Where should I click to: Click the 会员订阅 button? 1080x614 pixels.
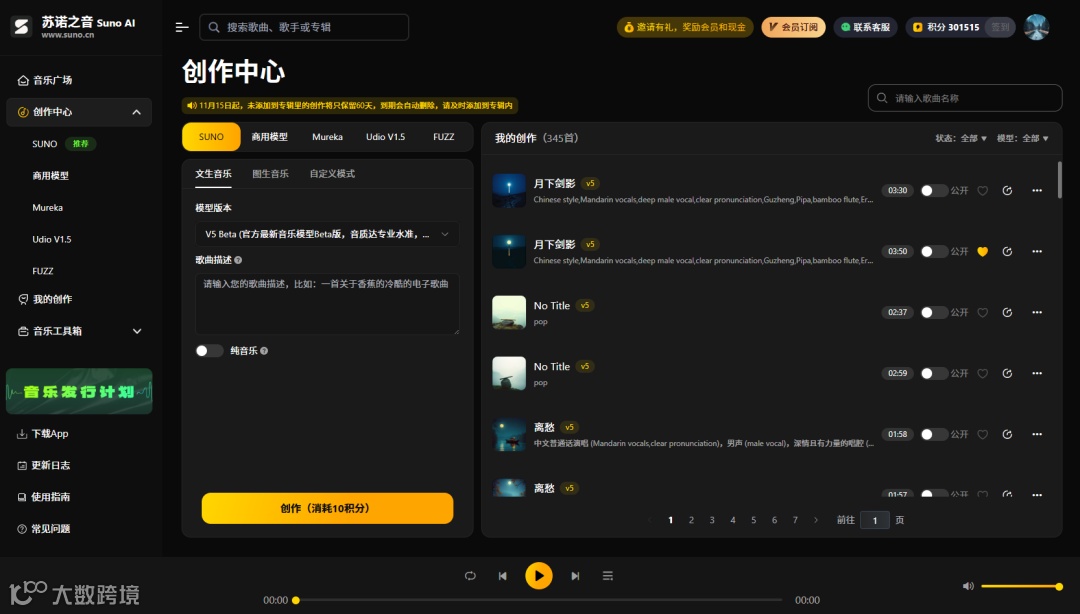tap(793, 27)
